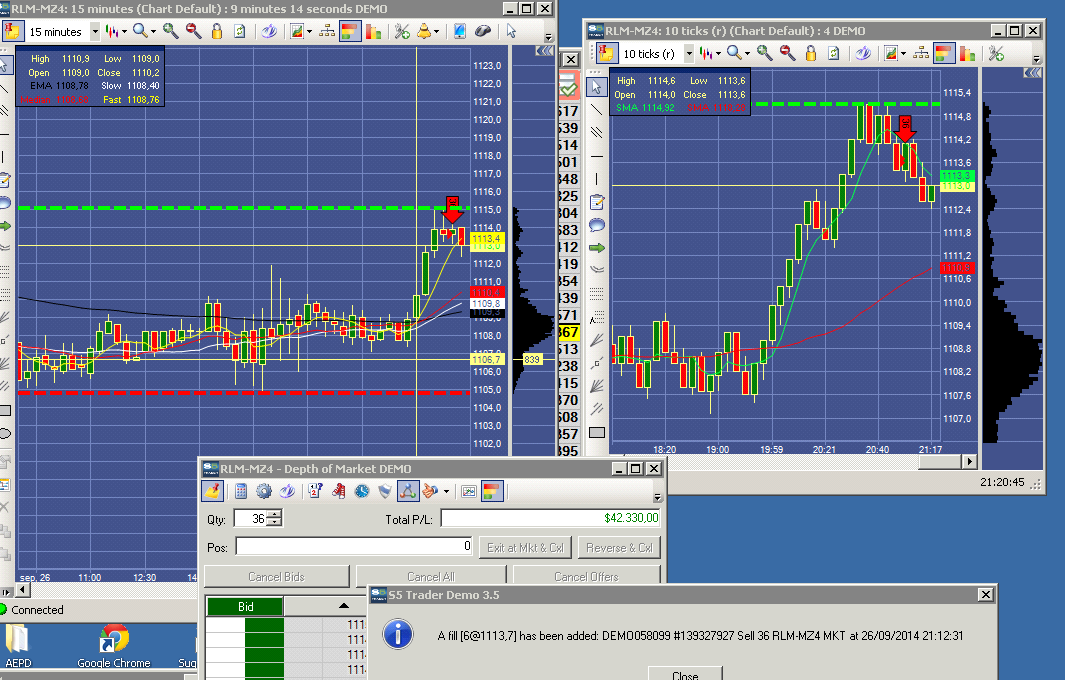Zoom in on the 10 ticks chart
1065x680 pixels.
click(764, 53)
